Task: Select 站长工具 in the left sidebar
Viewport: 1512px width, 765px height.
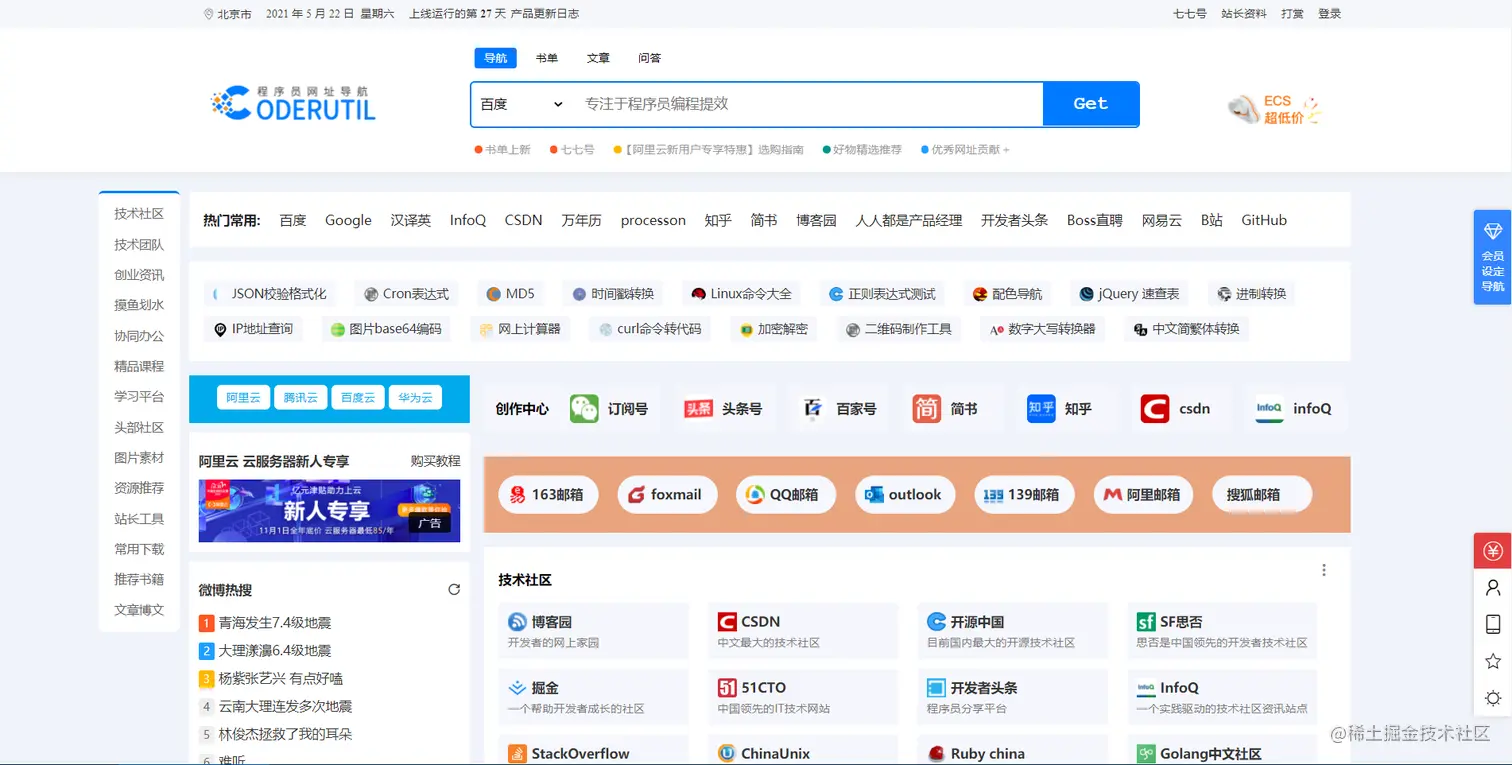Action: click(x=139, y=519)
